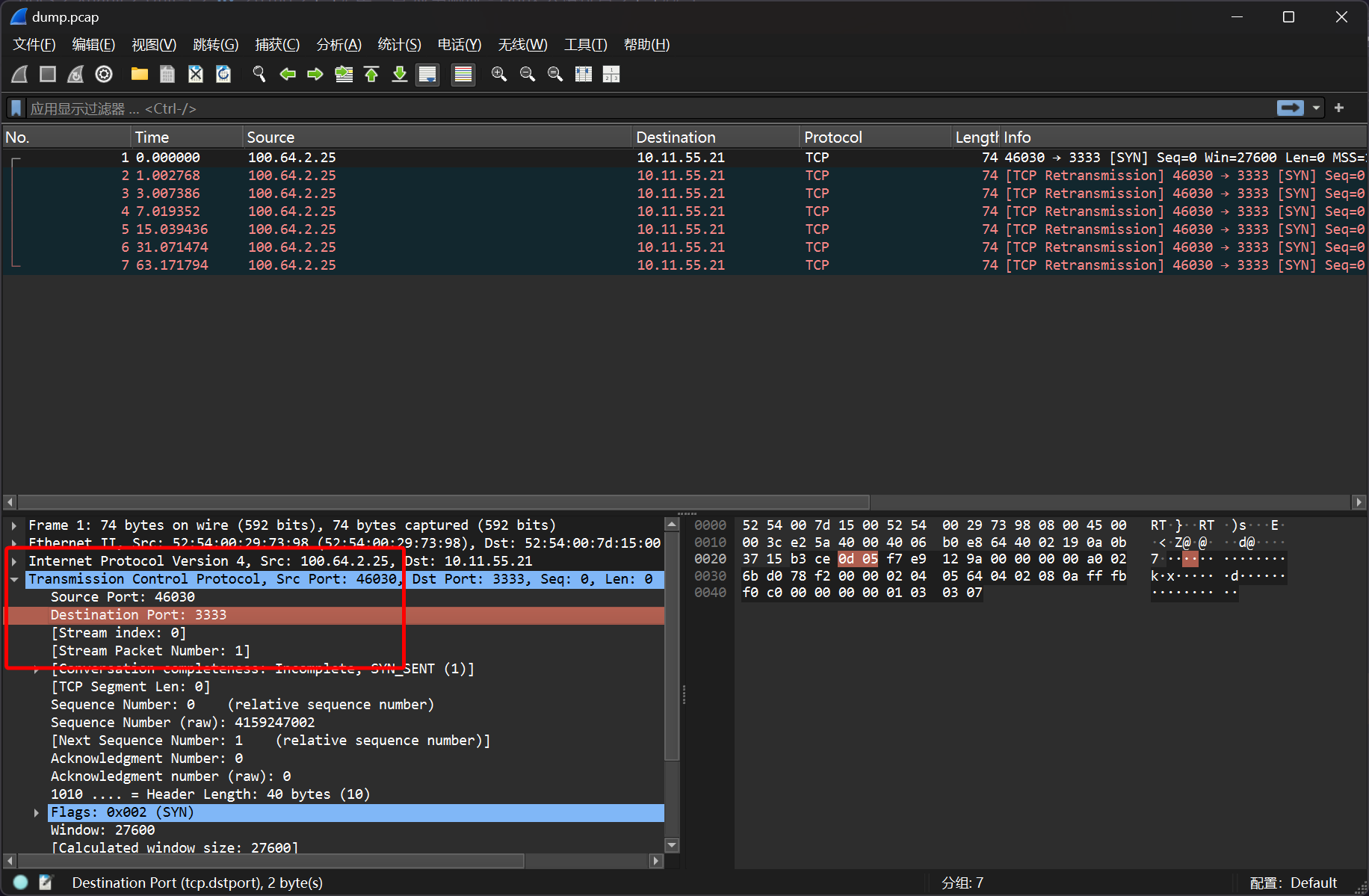Open a capture file folder icon

pyautogui.click(x=140, y=74)
